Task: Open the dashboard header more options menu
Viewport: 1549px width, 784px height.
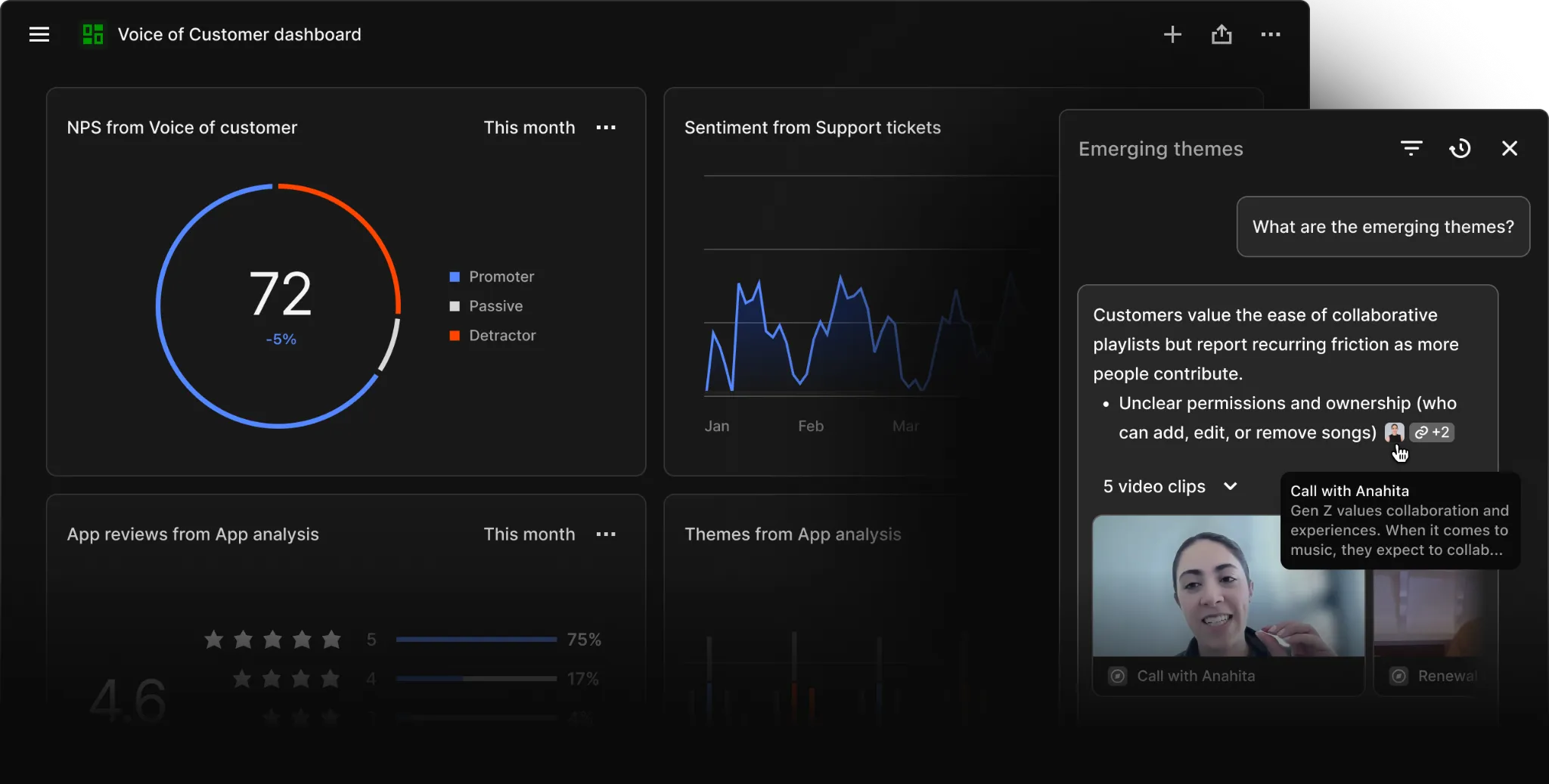Action: coord(1271,35)
